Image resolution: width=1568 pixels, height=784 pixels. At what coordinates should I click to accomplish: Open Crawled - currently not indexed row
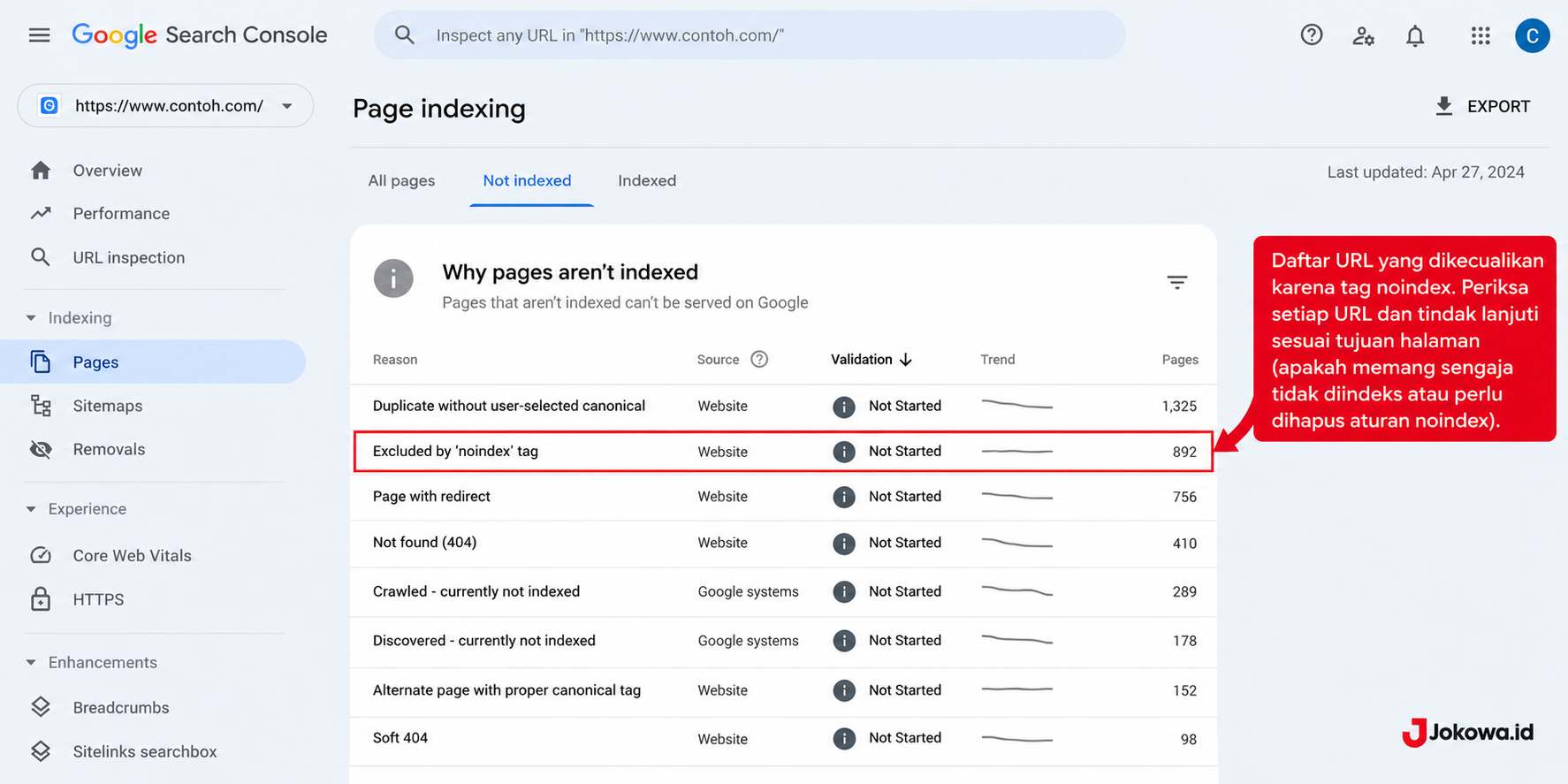coord(783,592)
